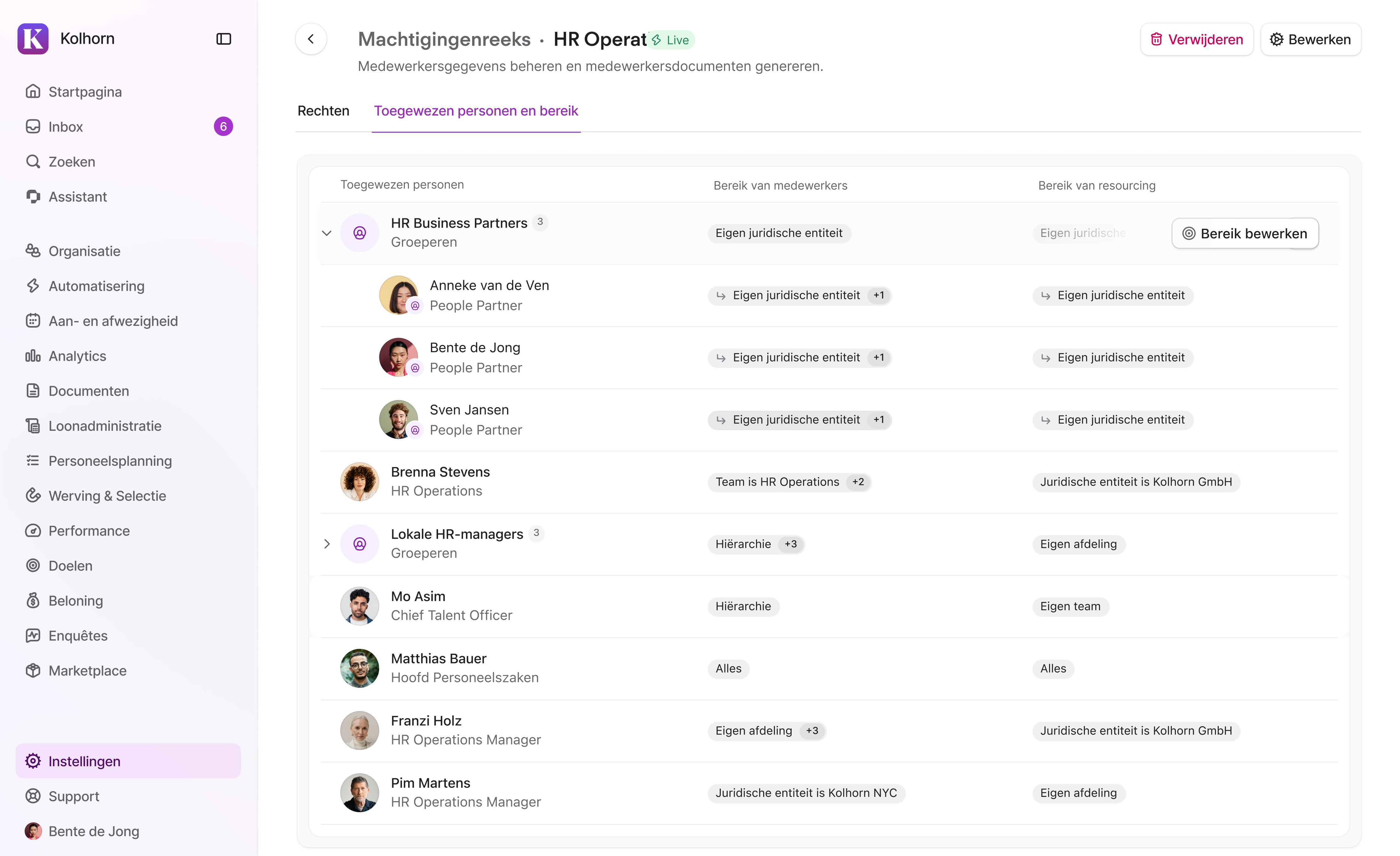Click Brenna Stevens' avatar thumbnail
Screen dimensions: 1400x856
359,481
